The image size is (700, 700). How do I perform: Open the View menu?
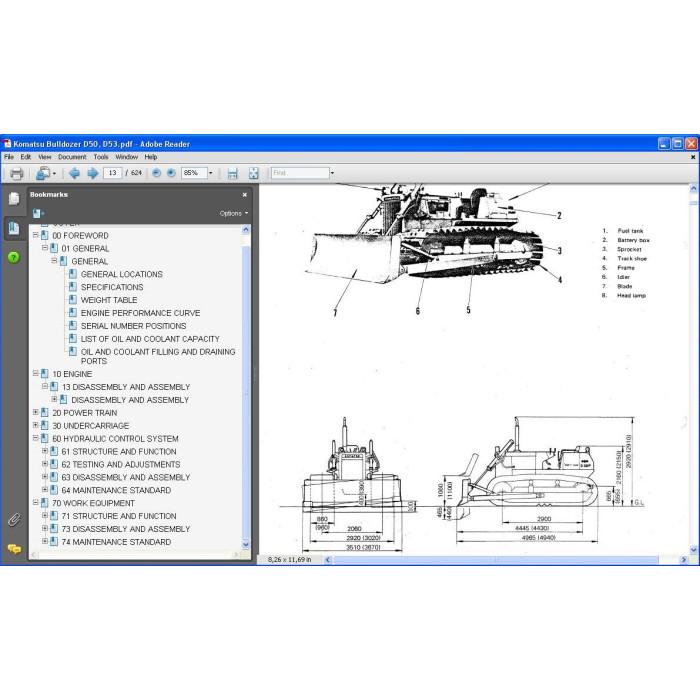click(45, 157)
